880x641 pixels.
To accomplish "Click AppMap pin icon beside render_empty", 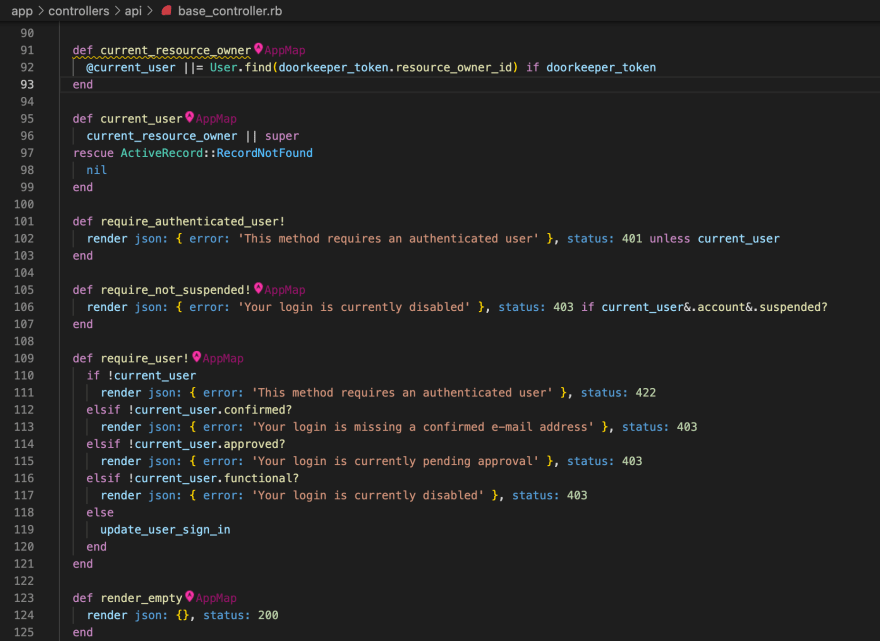I will [190, 597].
